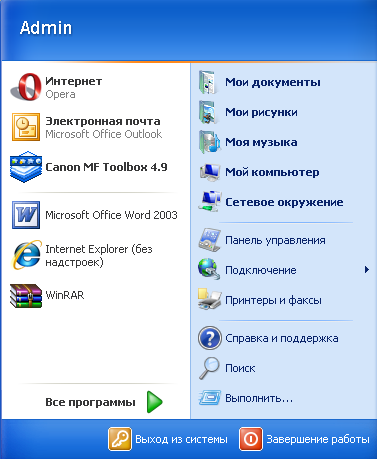Click the WinRAR text label
This screenshot has width=377, height=459.
(x=65, y=295)
